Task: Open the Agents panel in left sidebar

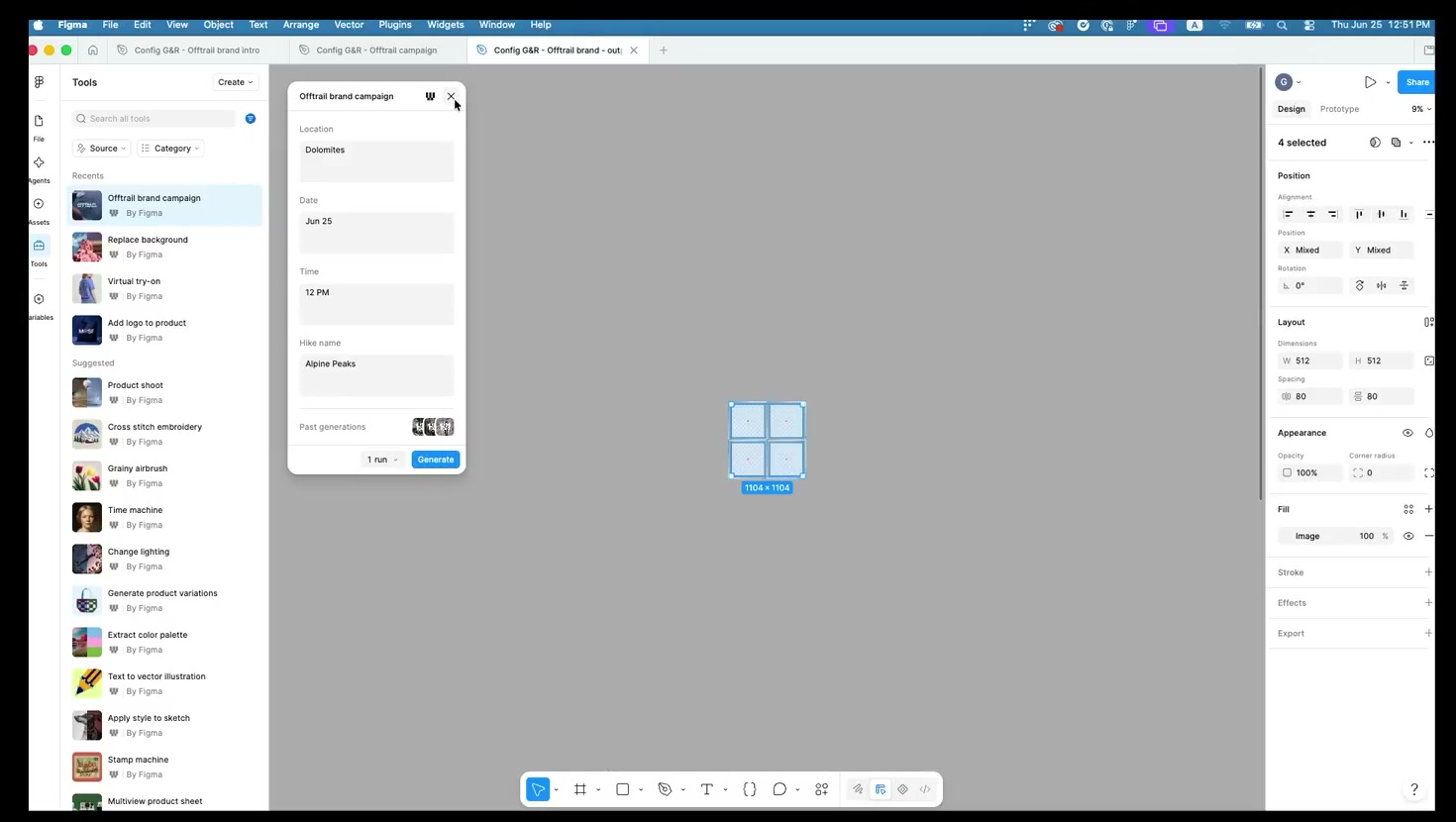Action: [39, 169]
